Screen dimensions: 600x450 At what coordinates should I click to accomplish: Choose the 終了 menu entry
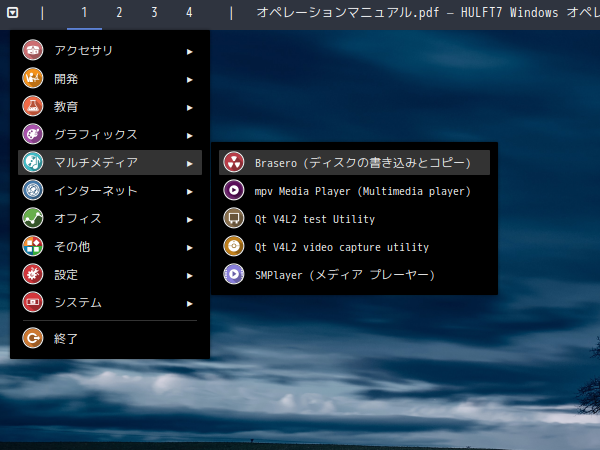coord(110,338)
